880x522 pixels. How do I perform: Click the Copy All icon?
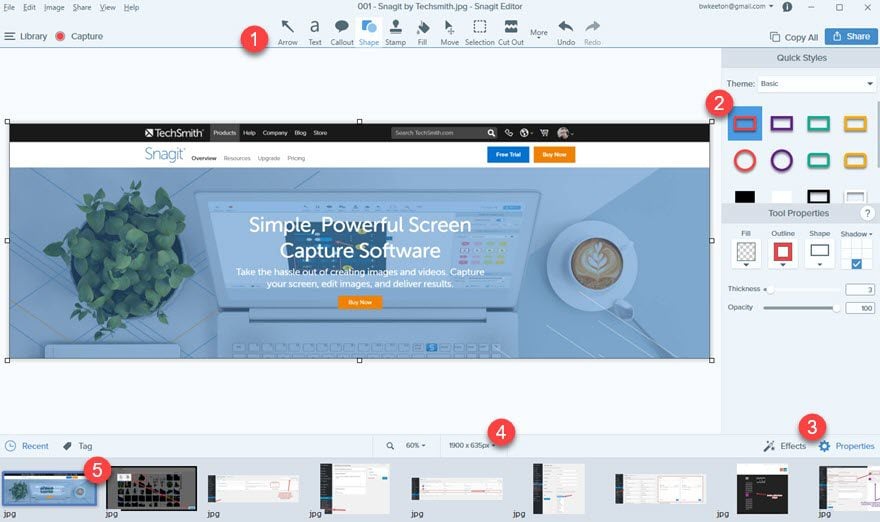[774, 37]
